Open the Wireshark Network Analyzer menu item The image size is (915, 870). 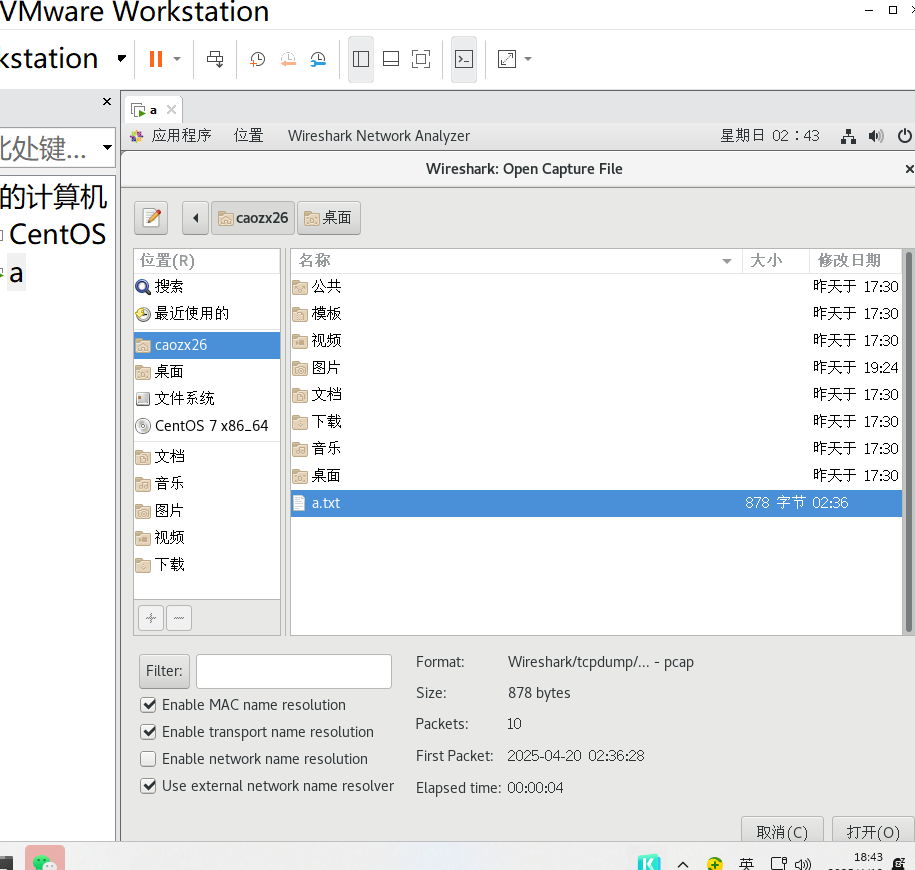tap(379, 136)
